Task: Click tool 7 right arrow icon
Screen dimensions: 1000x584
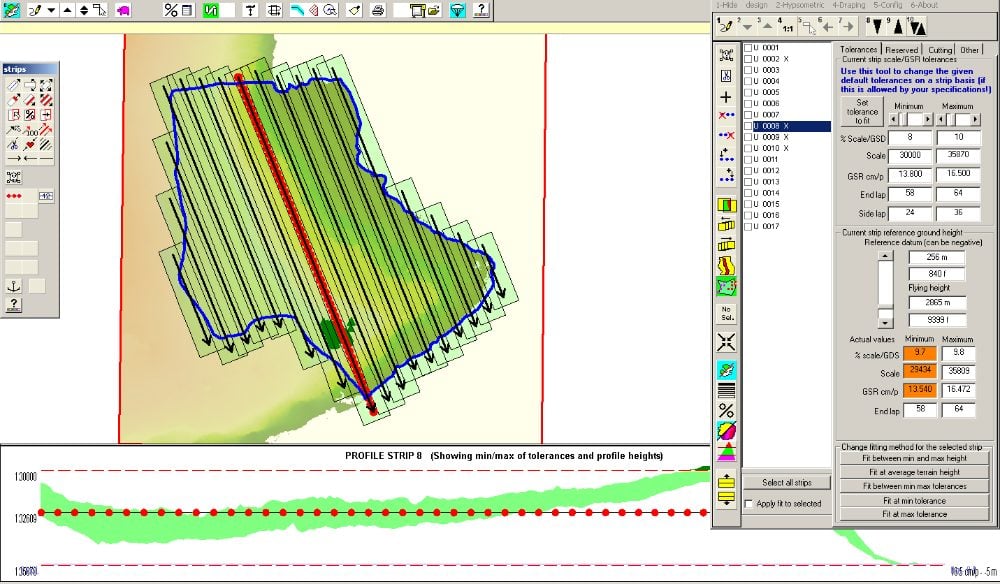Action: (x=848, y=27)
